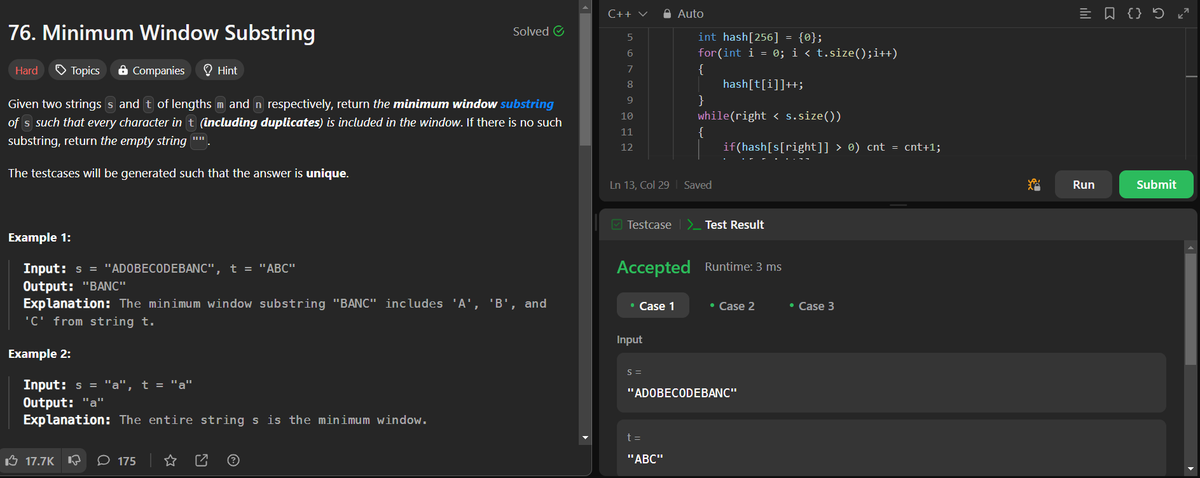Star the problem to add to favorites
This screenshot has height=478, width=1200.
coord(170,461)
